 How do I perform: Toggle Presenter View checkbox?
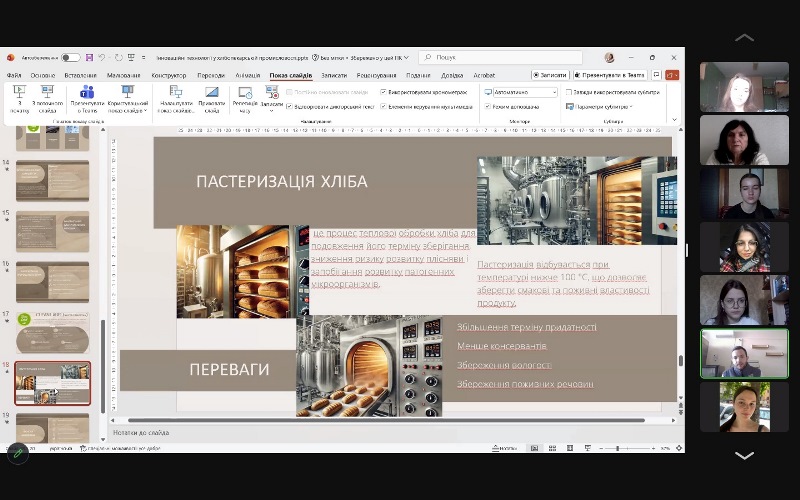click(487, 106)
